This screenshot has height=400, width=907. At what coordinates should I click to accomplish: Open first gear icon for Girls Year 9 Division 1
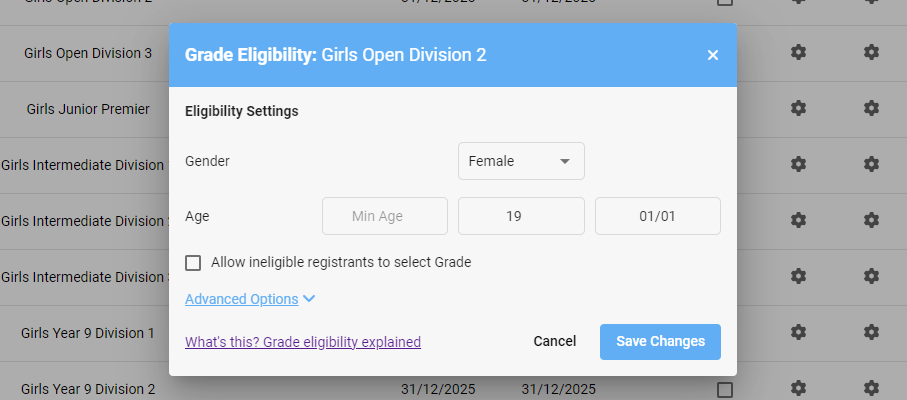pos(798,332)
